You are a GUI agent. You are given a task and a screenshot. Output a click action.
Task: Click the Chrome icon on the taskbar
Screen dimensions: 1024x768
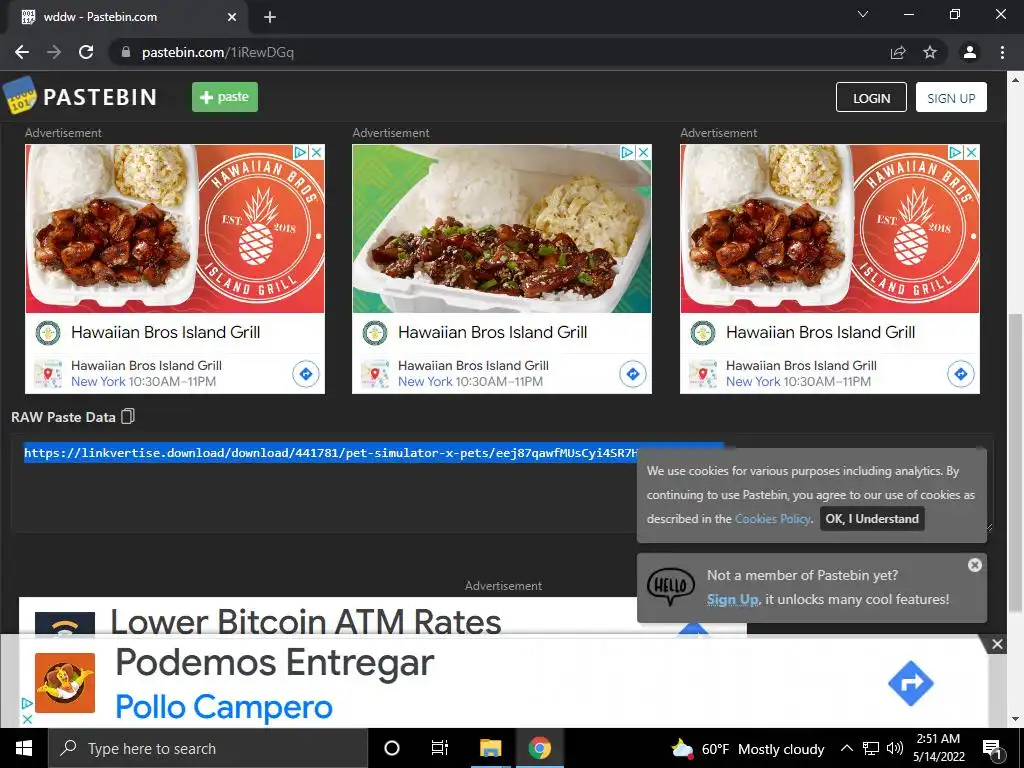(x=539, y=748)
